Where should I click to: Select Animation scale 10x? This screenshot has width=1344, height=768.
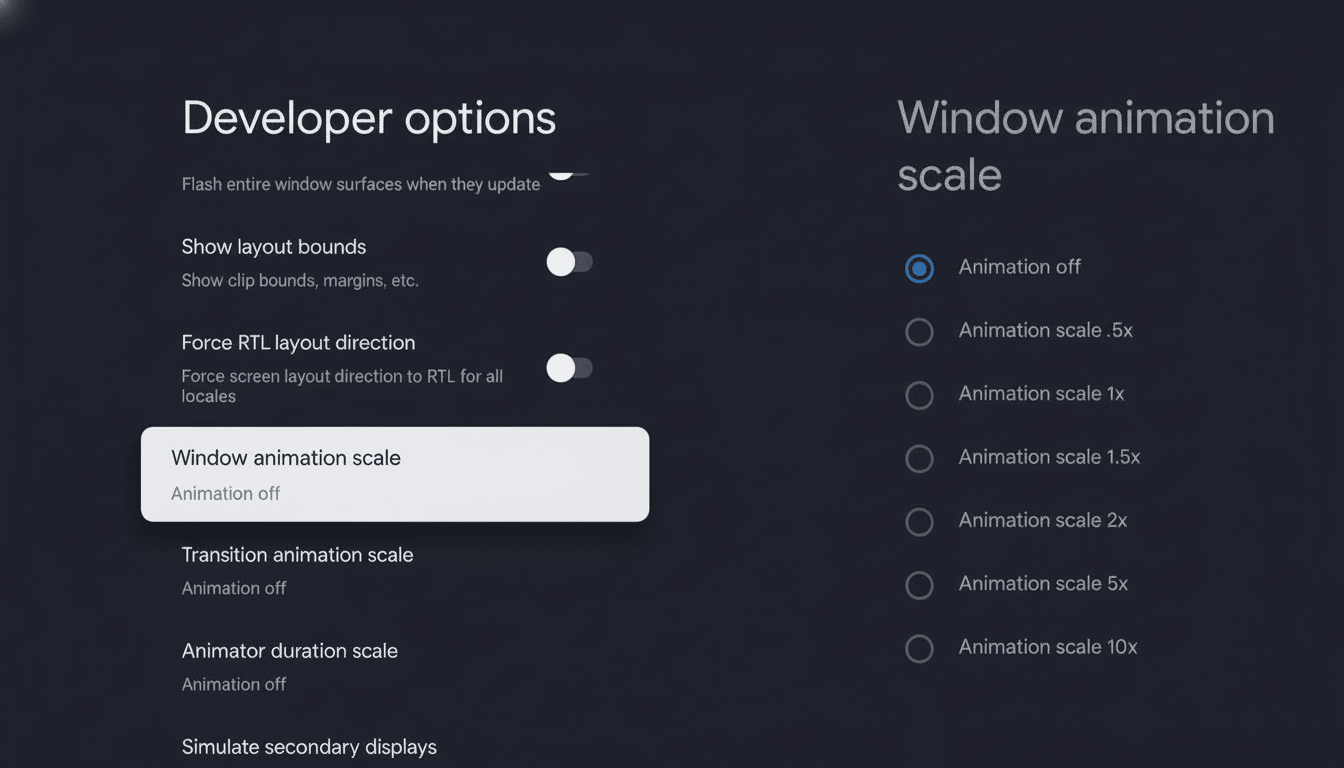(x=919, y=649)
